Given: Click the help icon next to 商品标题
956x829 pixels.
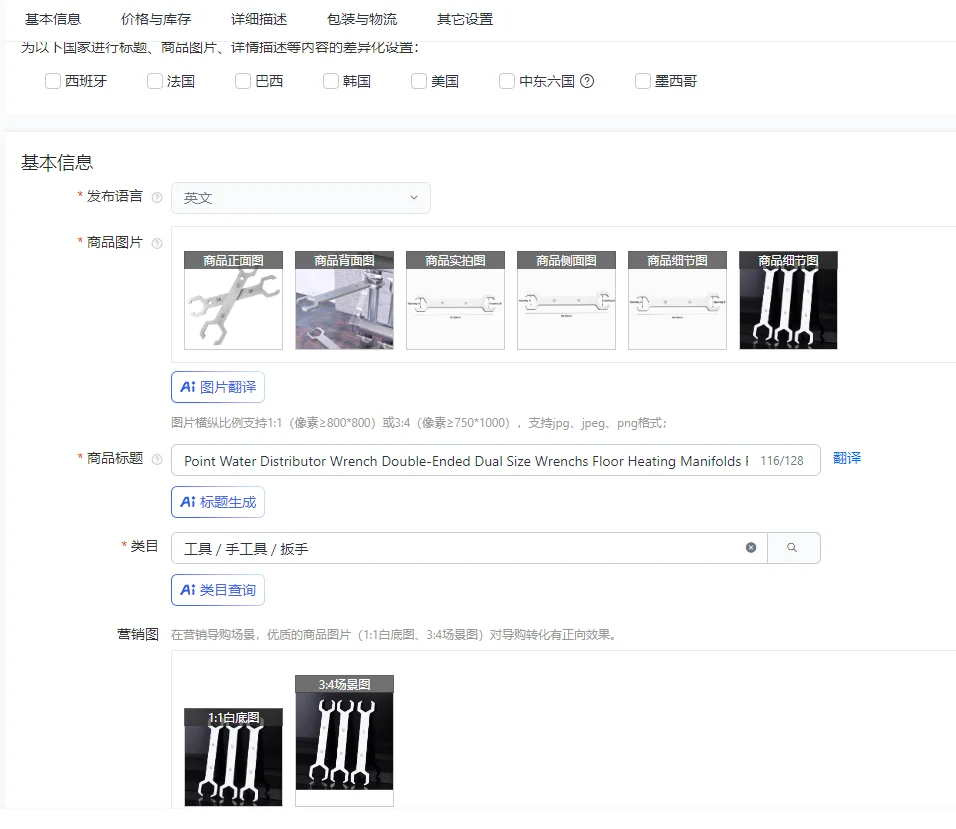Looking at the screenshot, I should point(159,459).
